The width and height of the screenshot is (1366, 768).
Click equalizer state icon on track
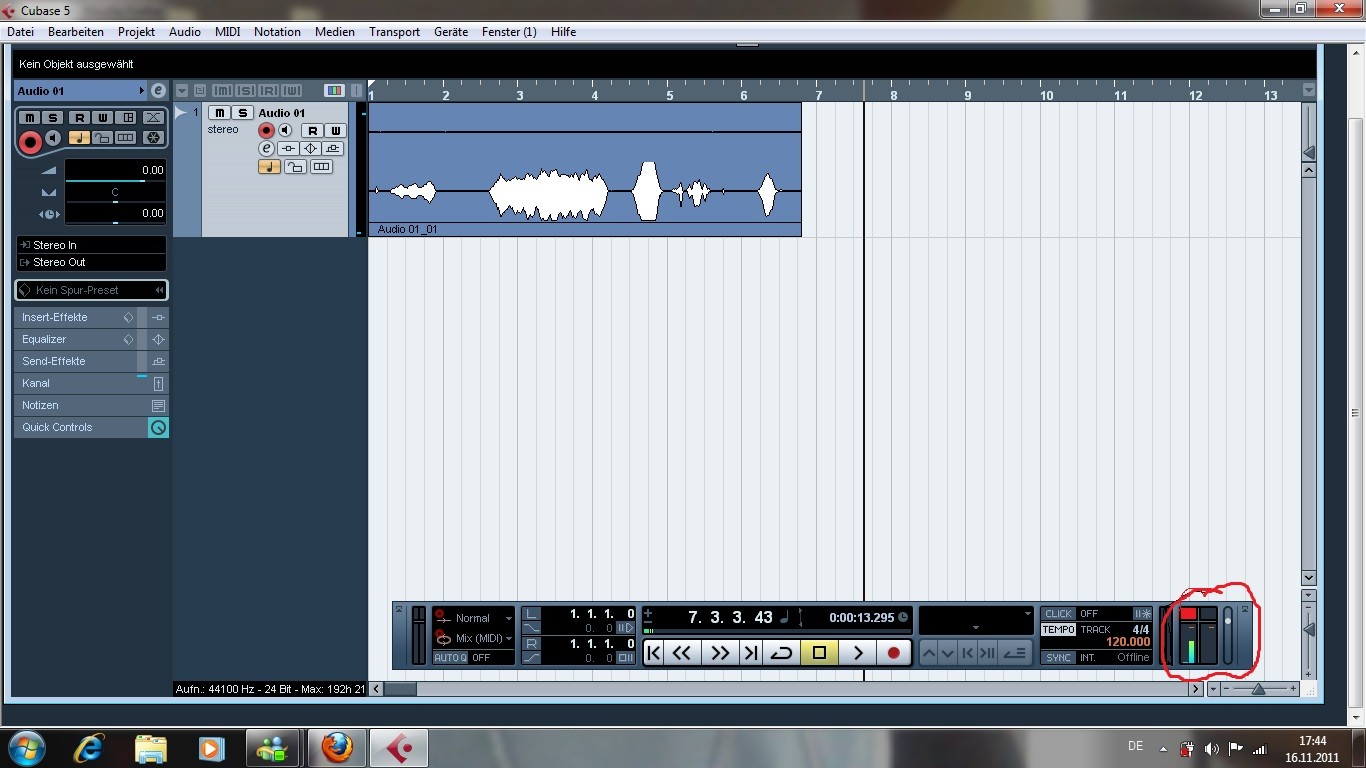coord(311,149)
